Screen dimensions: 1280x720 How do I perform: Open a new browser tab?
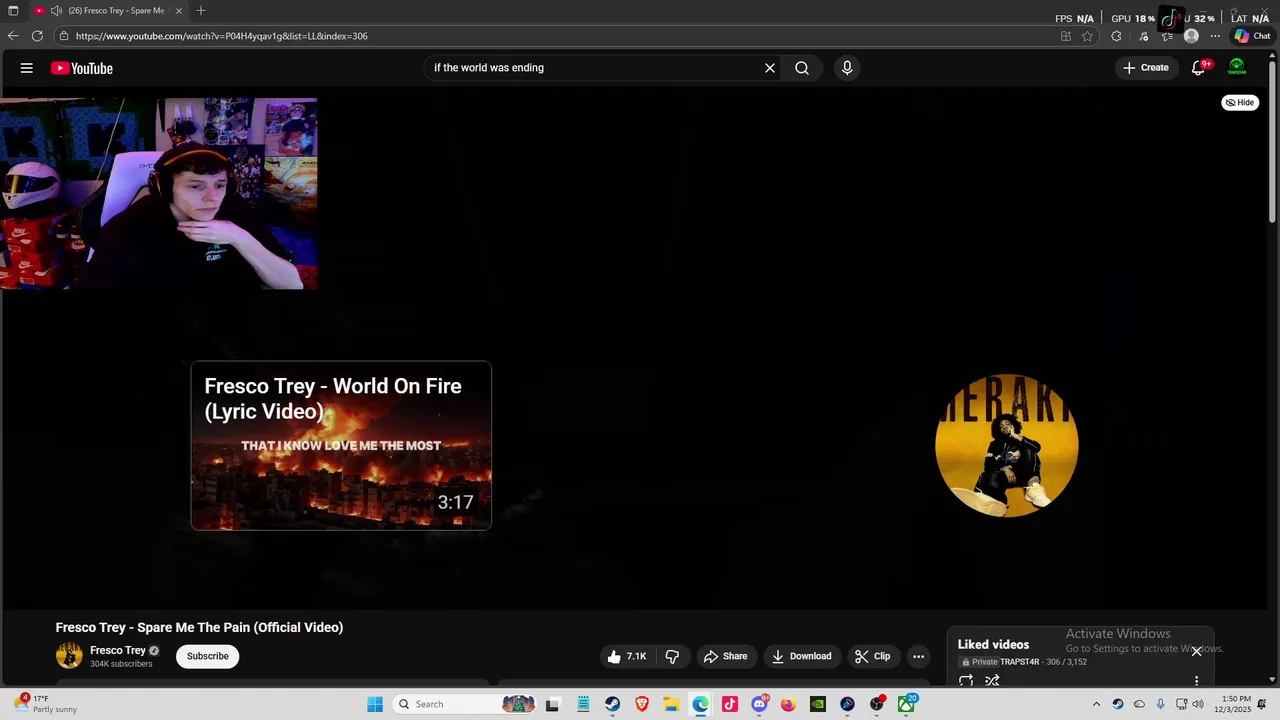point(201,11)
